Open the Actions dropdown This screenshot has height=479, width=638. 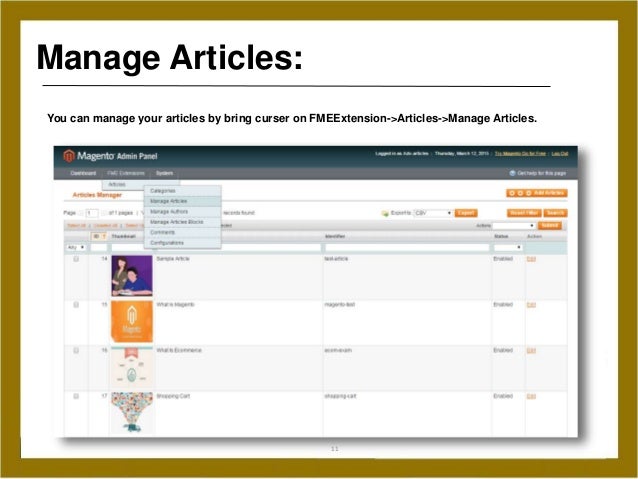(513, 225)
